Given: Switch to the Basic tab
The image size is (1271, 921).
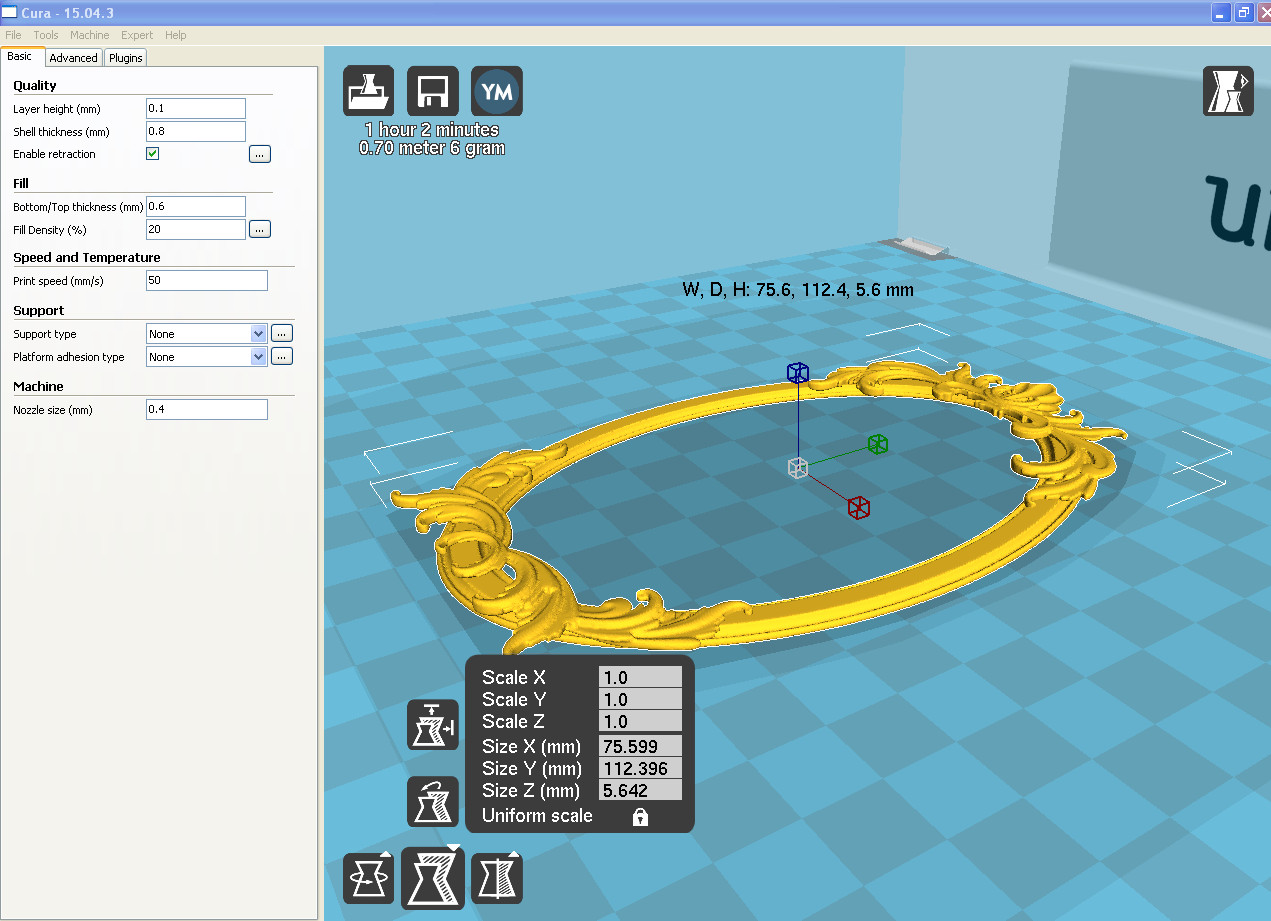Looking at the screenshot, I should tap(21, 57).
